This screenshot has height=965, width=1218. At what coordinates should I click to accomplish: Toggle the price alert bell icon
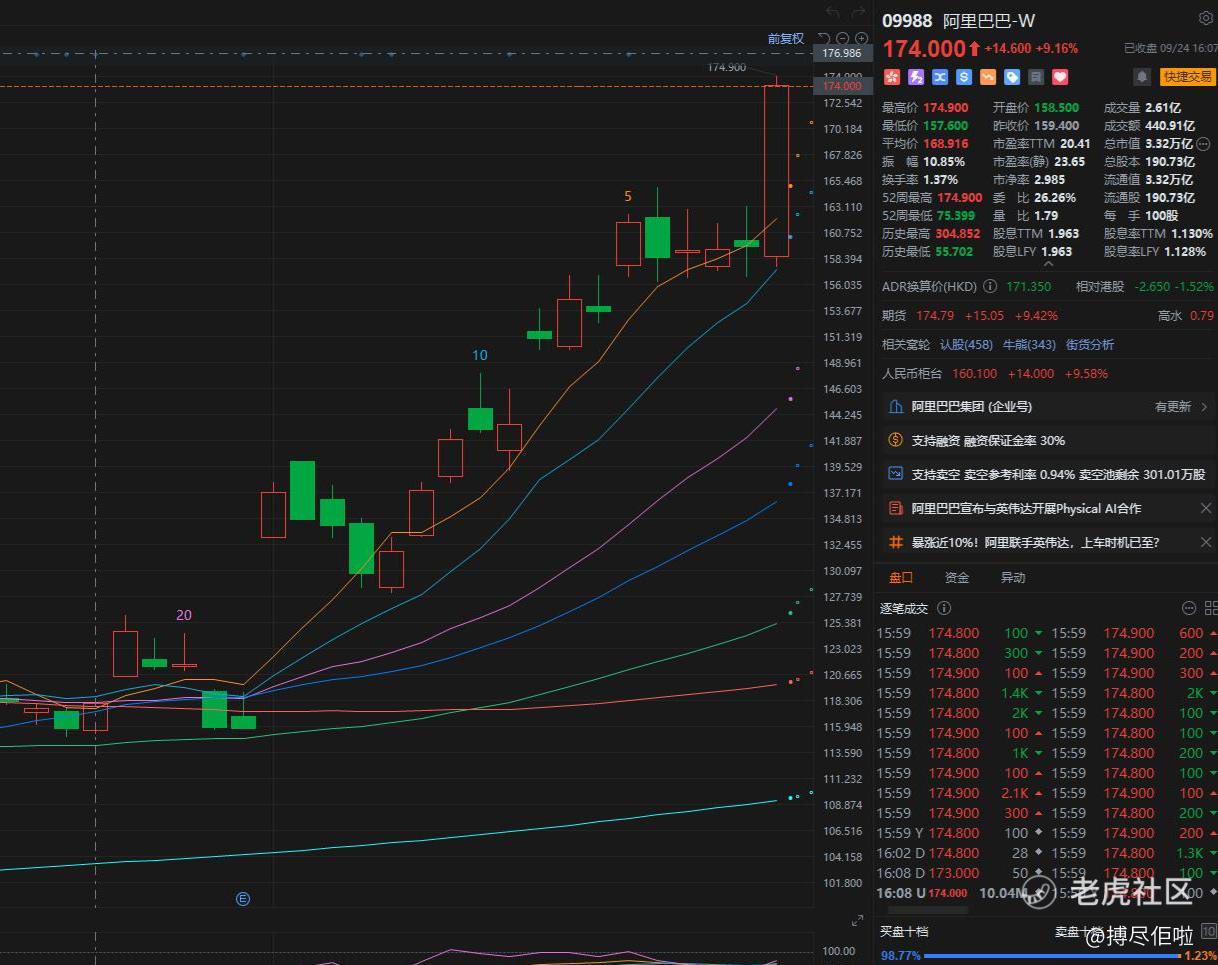[x=1141, y=77]
